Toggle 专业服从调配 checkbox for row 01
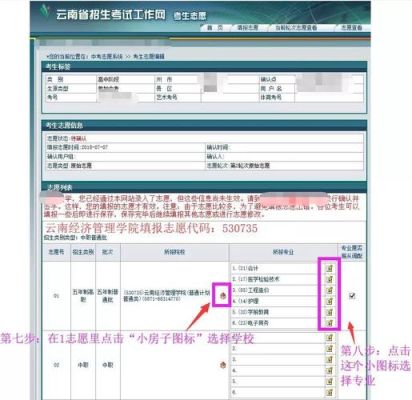The height and width of the screenshot is (400, 412). [352, 295]
